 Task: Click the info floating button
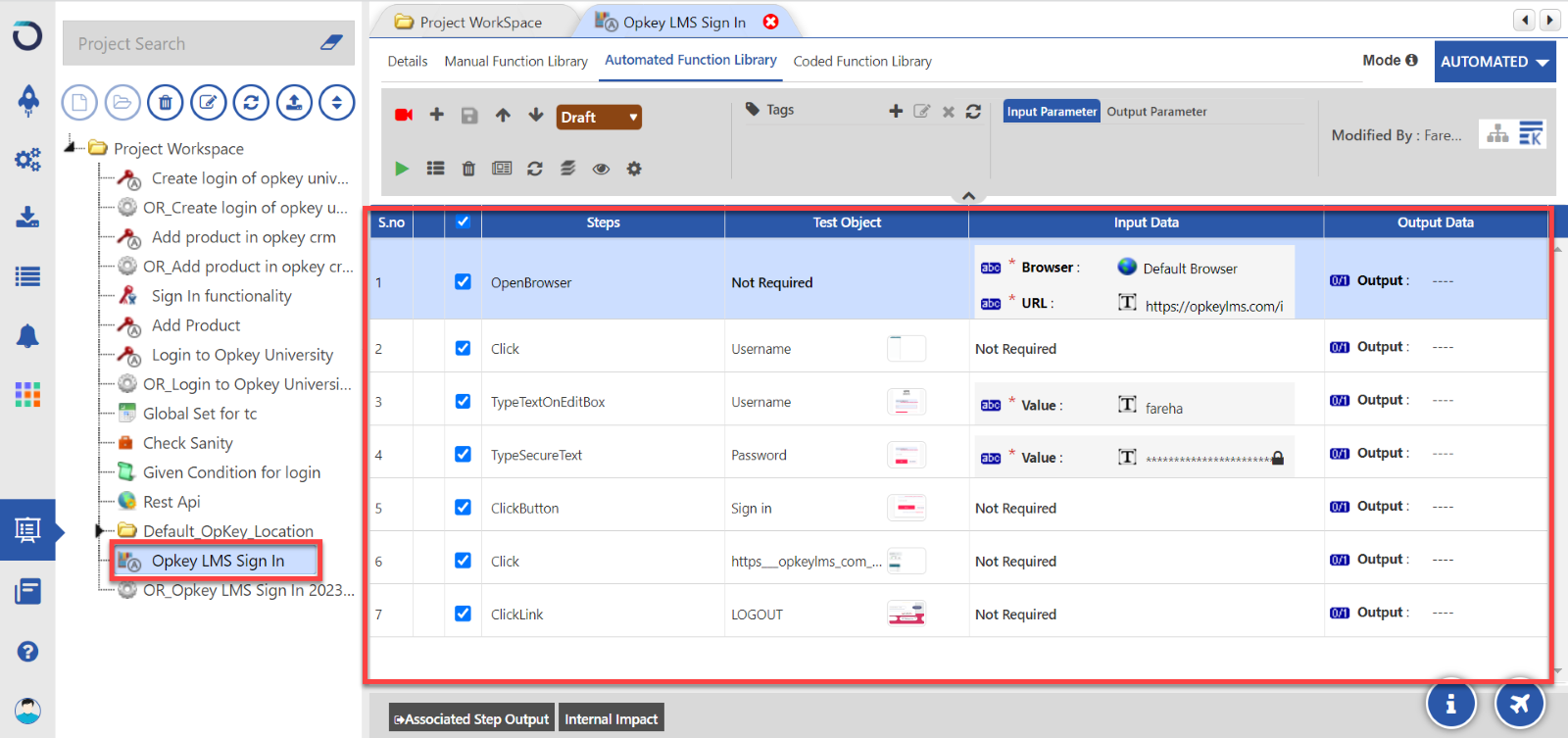point(1450,703)
